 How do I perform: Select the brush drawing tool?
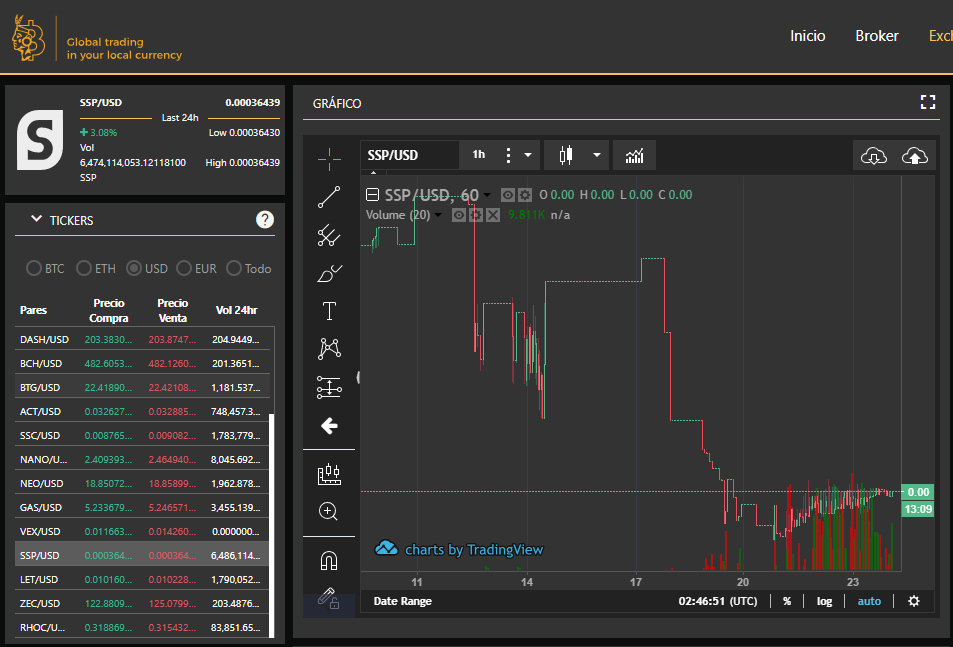329,273
